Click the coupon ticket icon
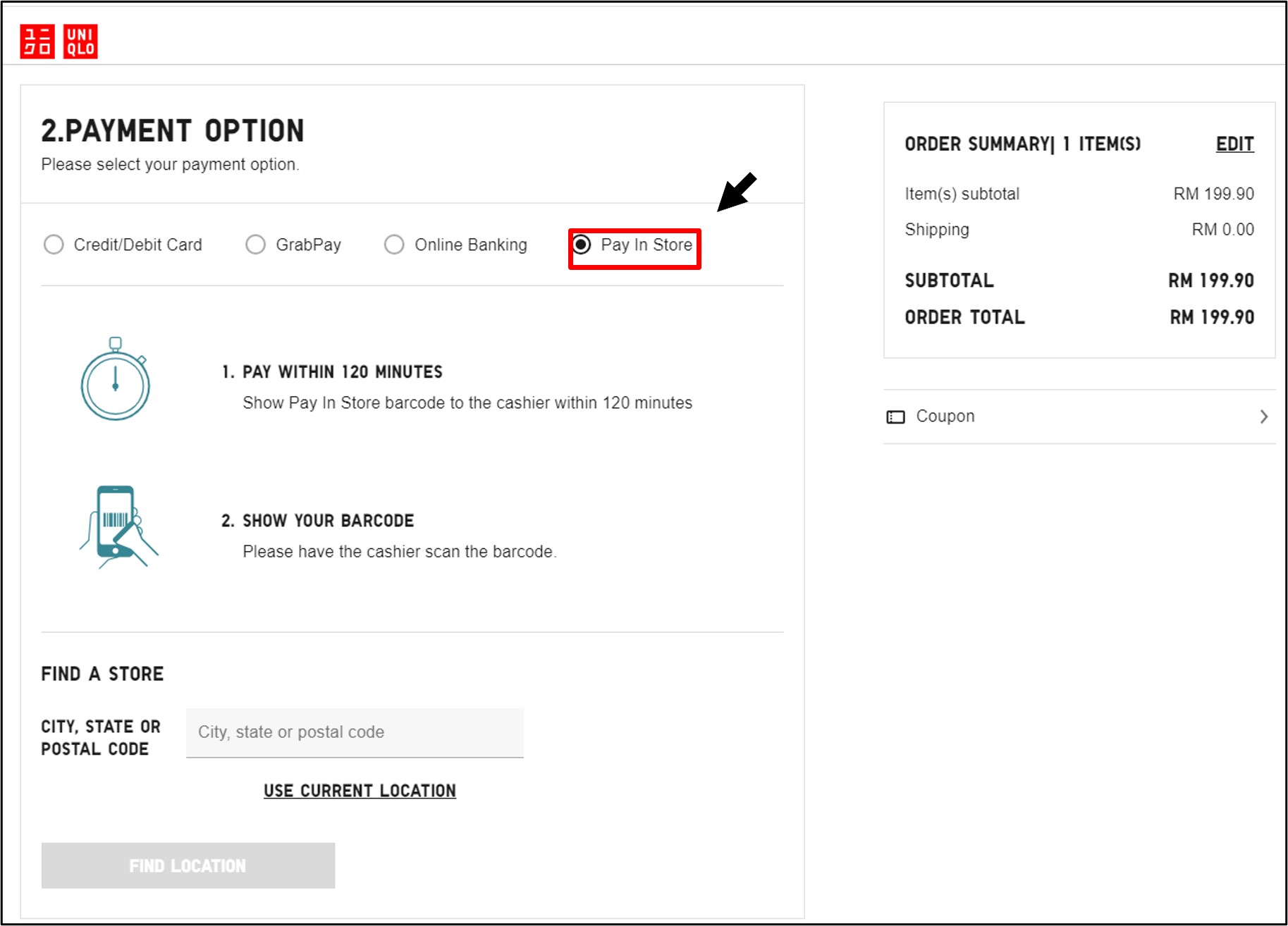 [895, 417]
